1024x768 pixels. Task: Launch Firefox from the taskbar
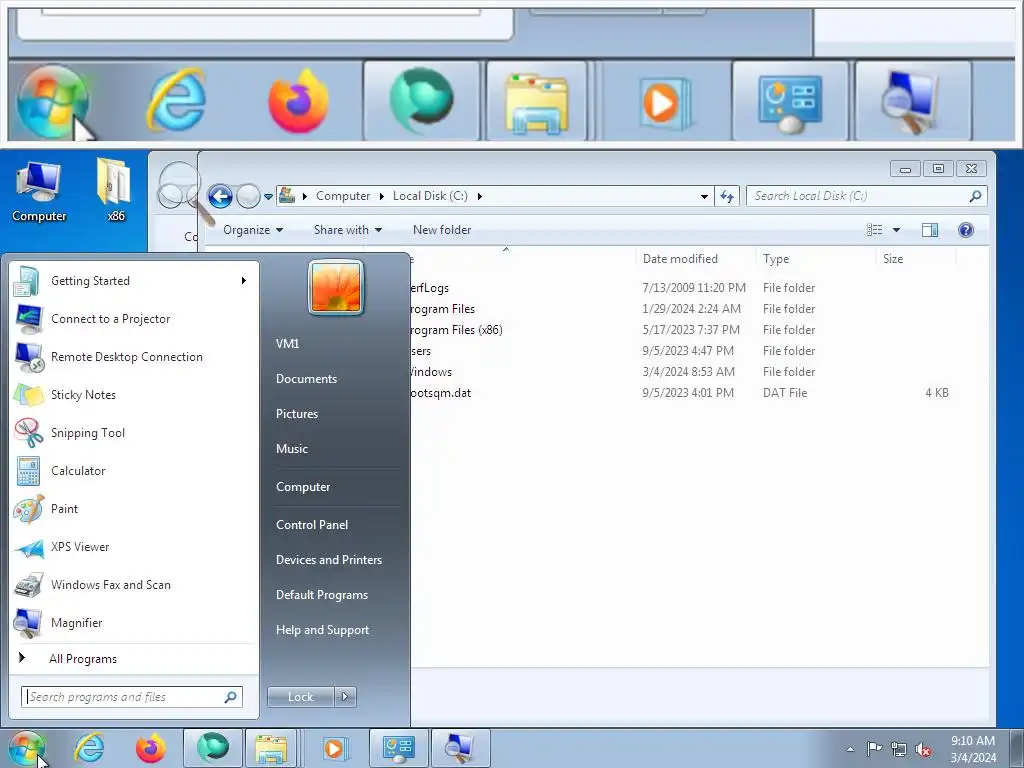tap(151, 748)
